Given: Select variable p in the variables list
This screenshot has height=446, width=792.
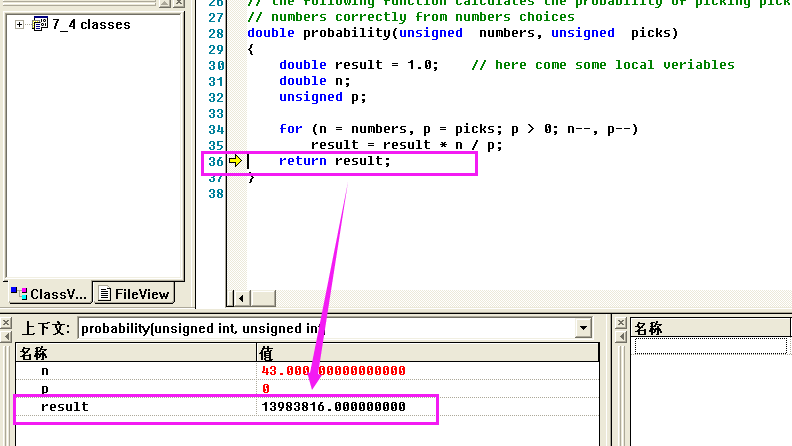Looking at the screenshot, I should 45,389.
